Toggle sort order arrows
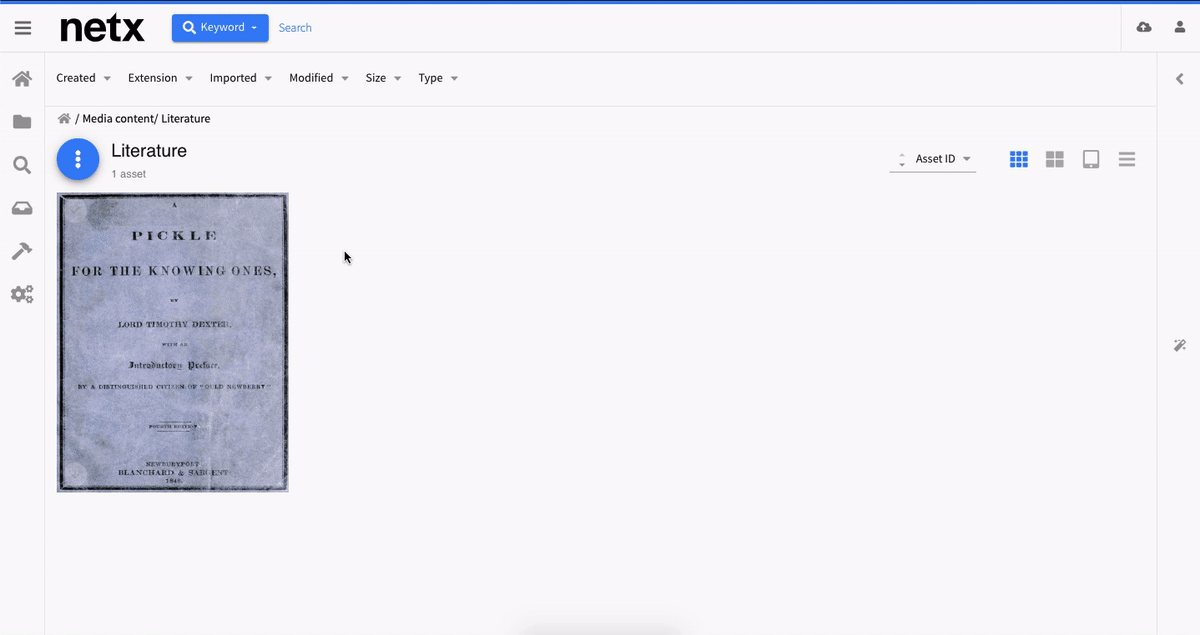1200x635 pixels. tap(902, 160)
